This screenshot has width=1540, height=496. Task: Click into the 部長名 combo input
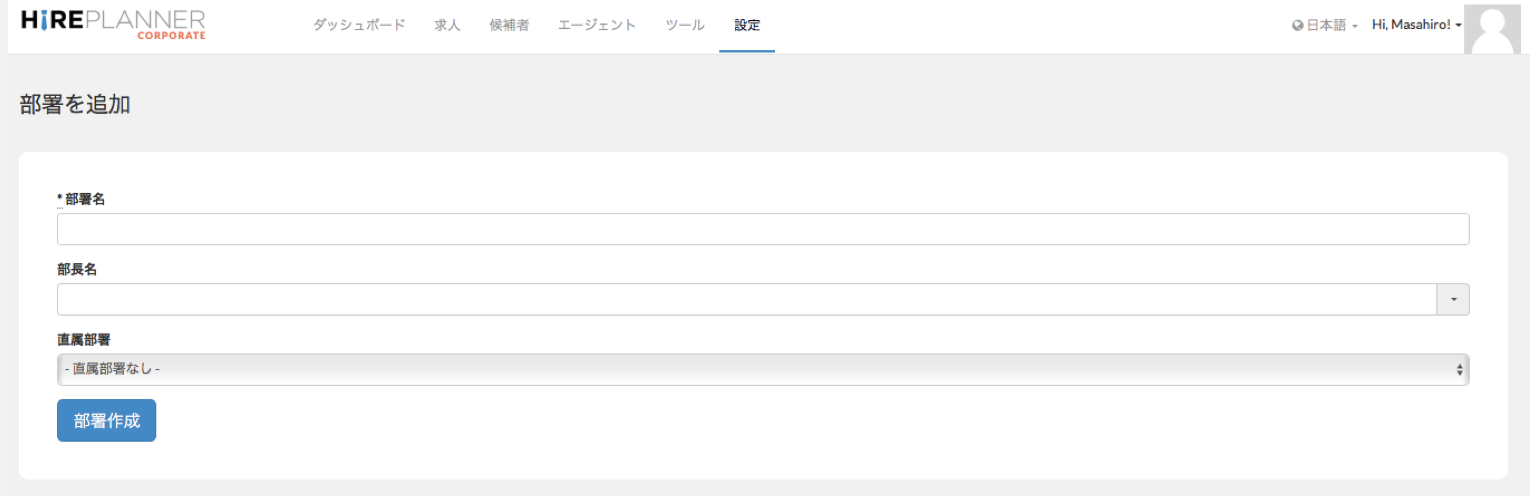746,299
